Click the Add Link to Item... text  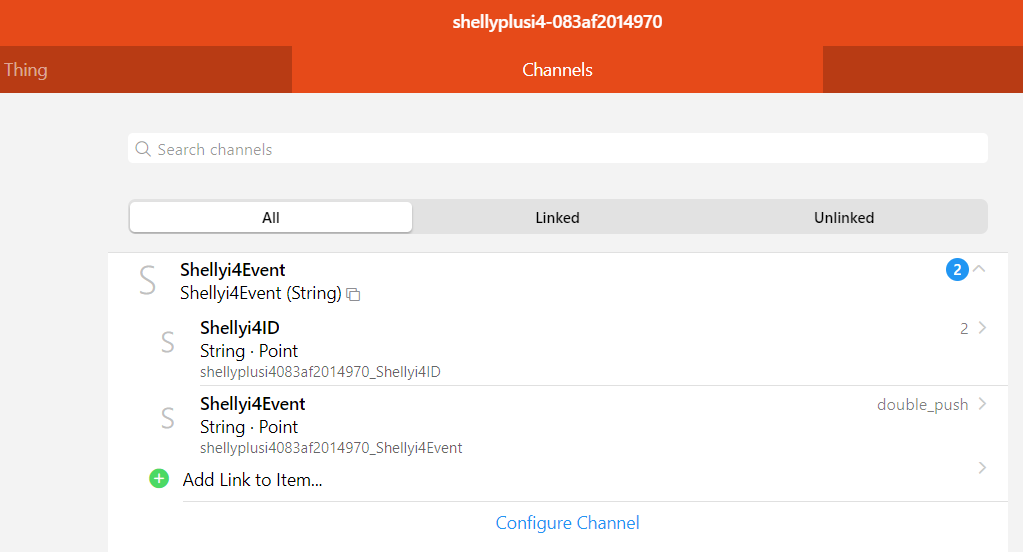click(252, 480)
